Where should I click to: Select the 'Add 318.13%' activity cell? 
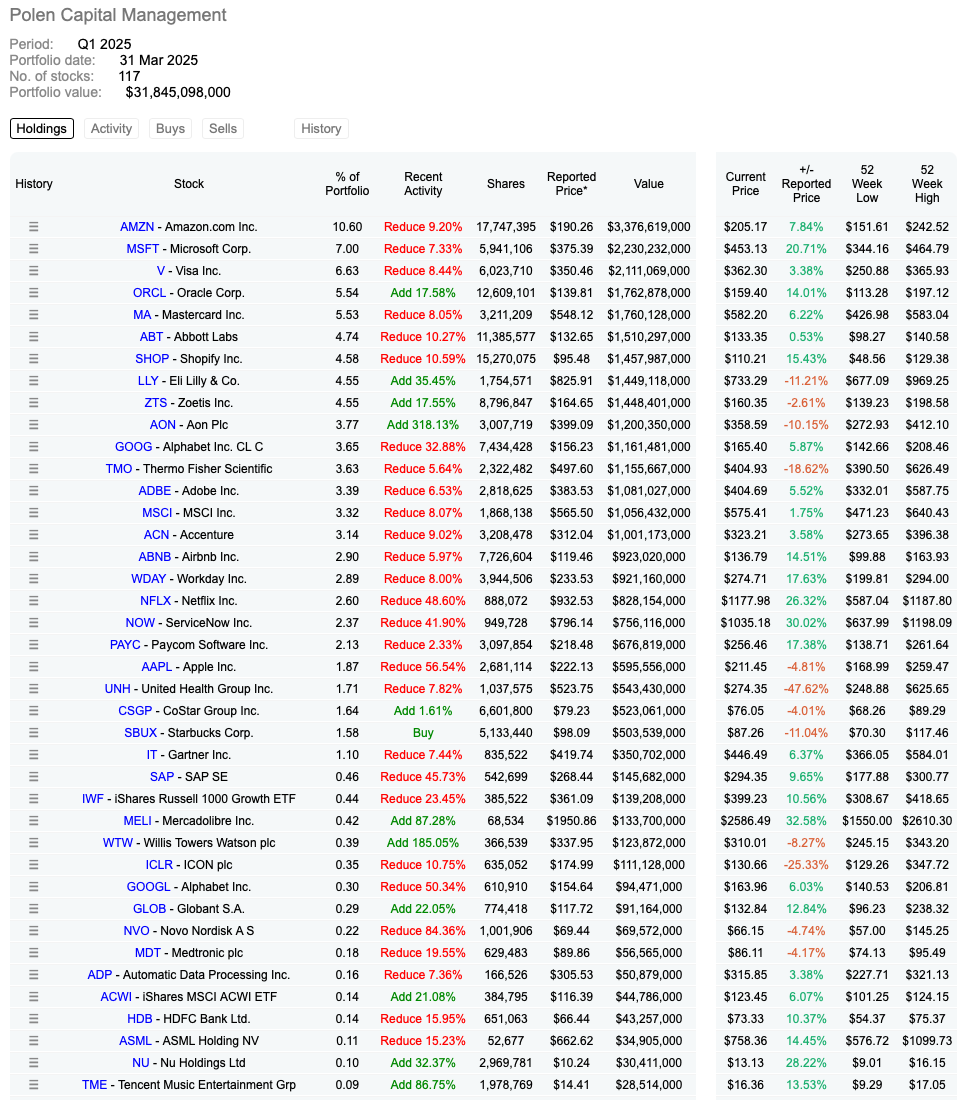coord(423,424)
